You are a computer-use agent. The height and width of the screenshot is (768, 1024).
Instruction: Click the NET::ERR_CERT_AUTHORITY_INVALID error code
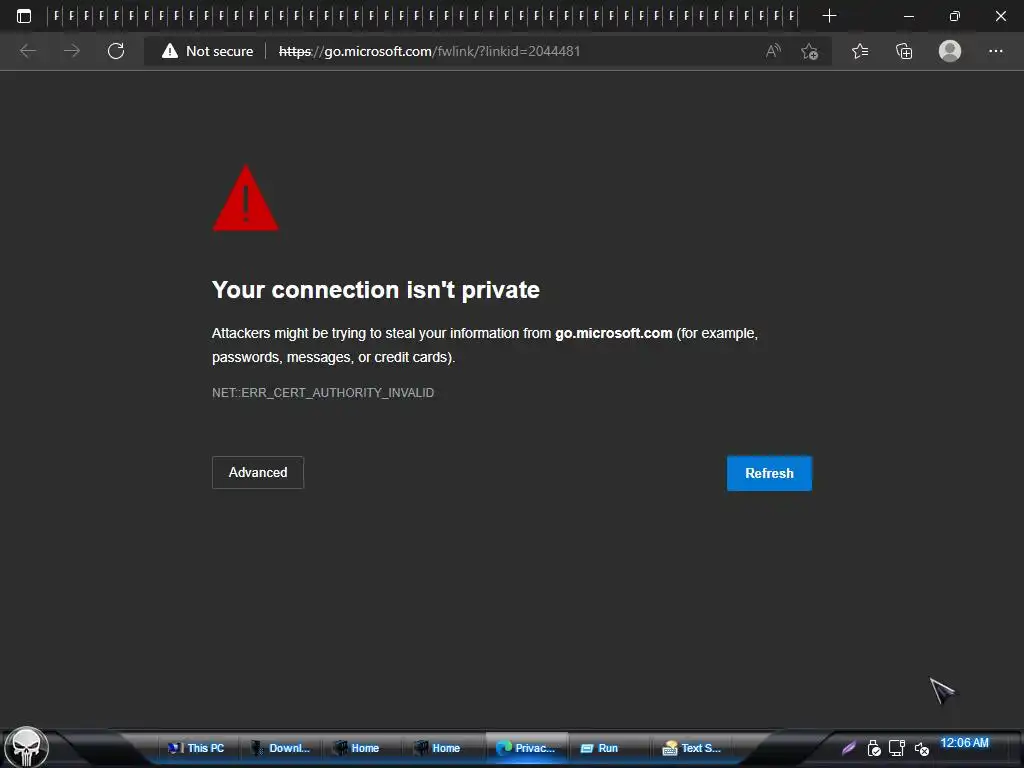pyautogui.click(x=323, y=392)
